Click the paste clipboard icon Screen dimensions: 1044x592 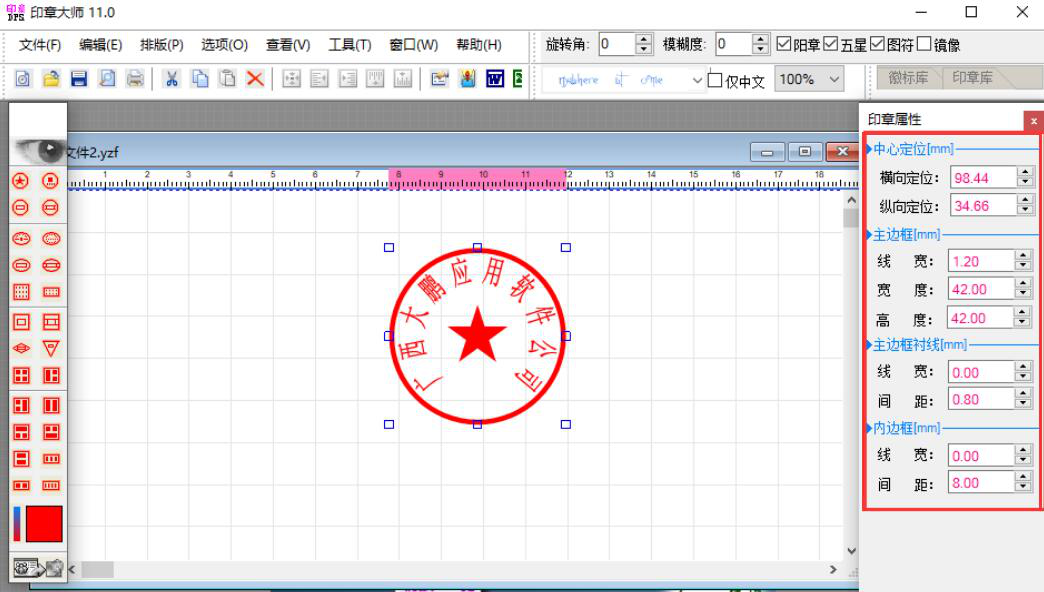(228, 79)
